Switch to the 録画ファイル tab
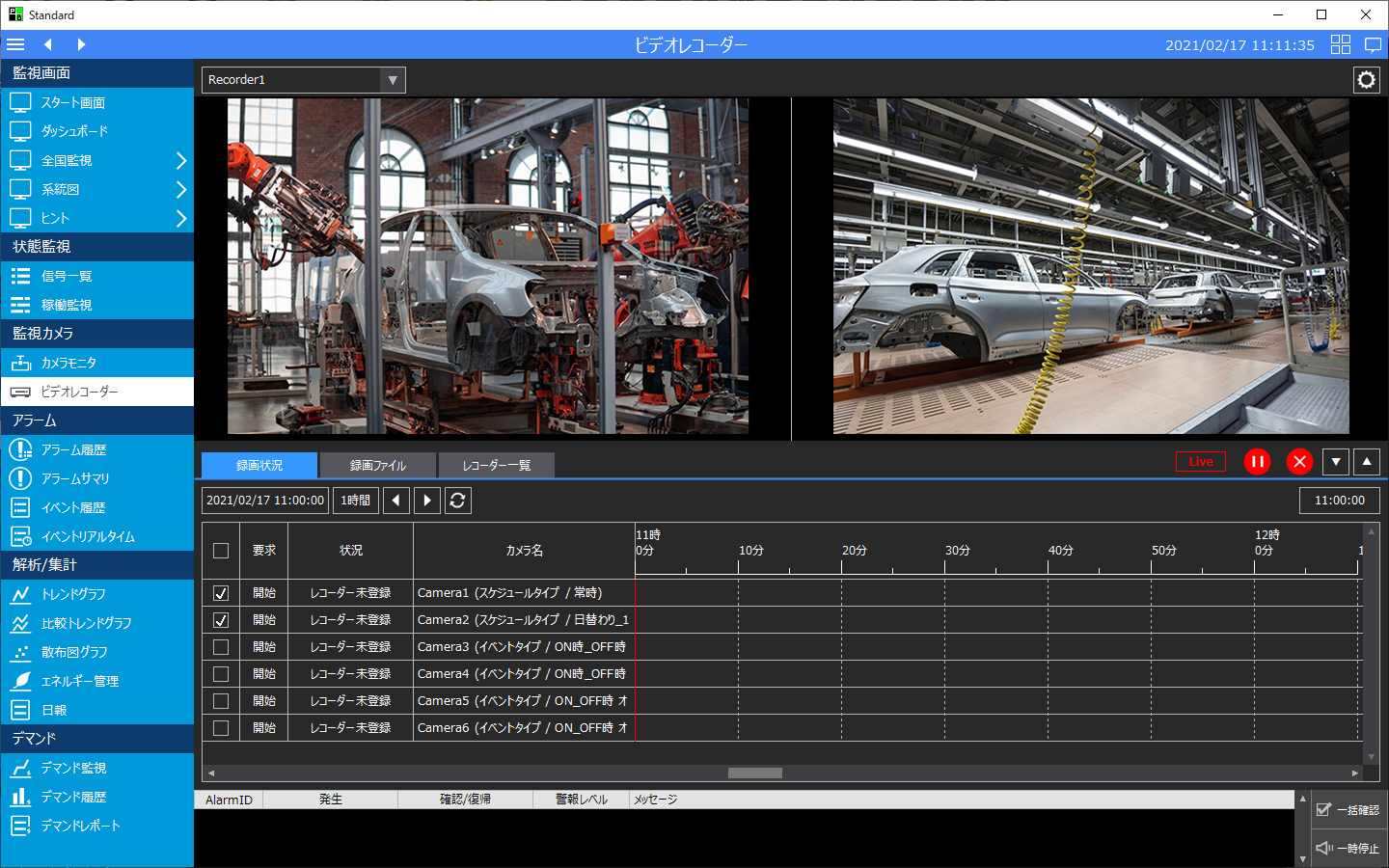This screenshot has width=1389, height=868. coord(377,466)
